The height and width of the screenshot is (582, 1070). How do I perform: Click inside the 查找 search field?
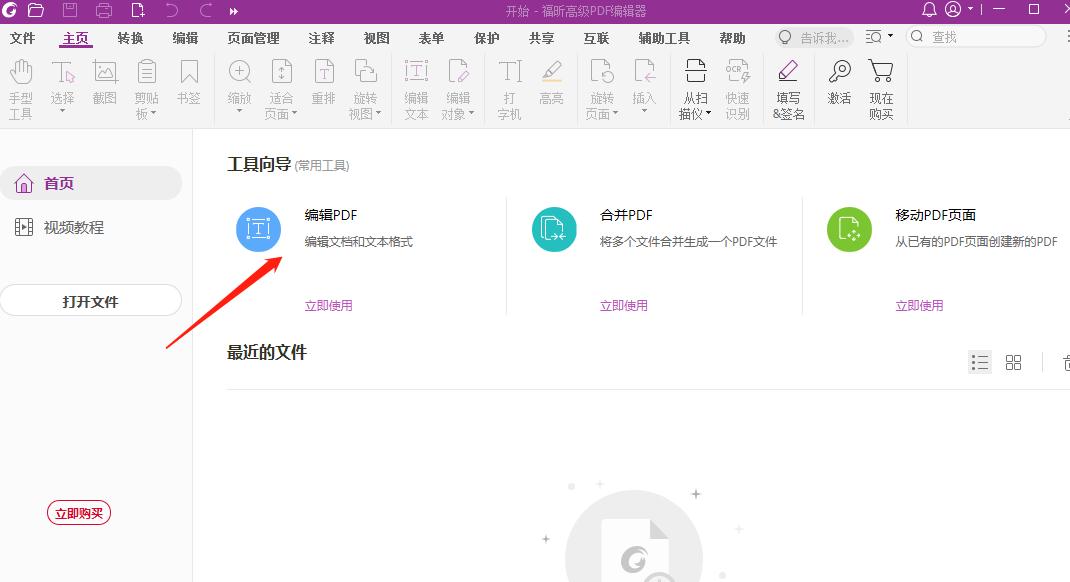(975, 36)
